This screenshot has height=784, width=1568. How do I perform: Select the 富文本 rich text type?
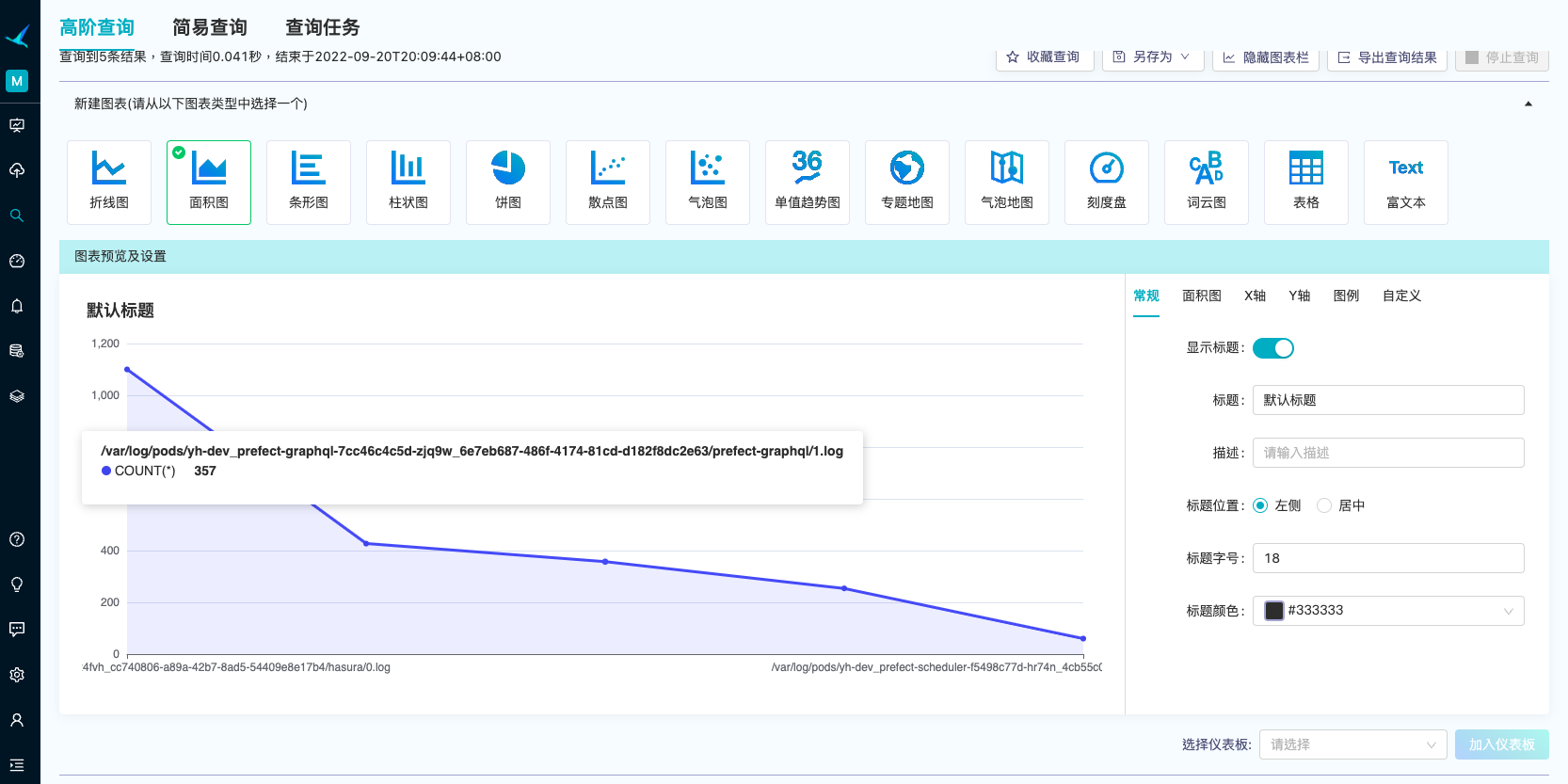pyautogui.click(x=1406, y=183)
